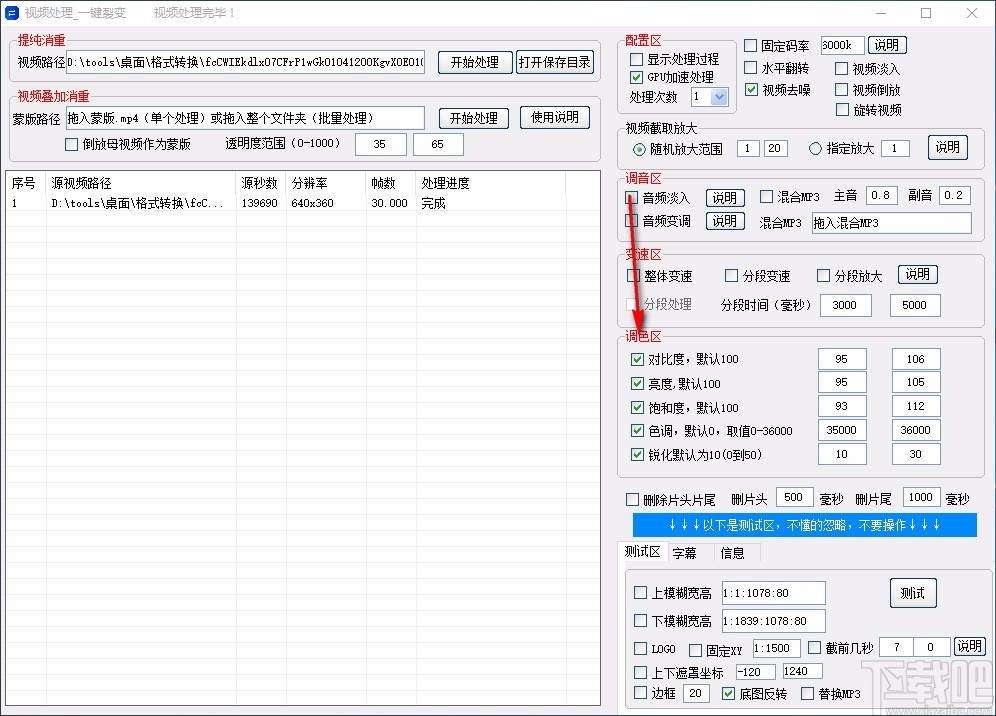
Task: Select the 指定放大 radio button
Action: pos(814,148)
